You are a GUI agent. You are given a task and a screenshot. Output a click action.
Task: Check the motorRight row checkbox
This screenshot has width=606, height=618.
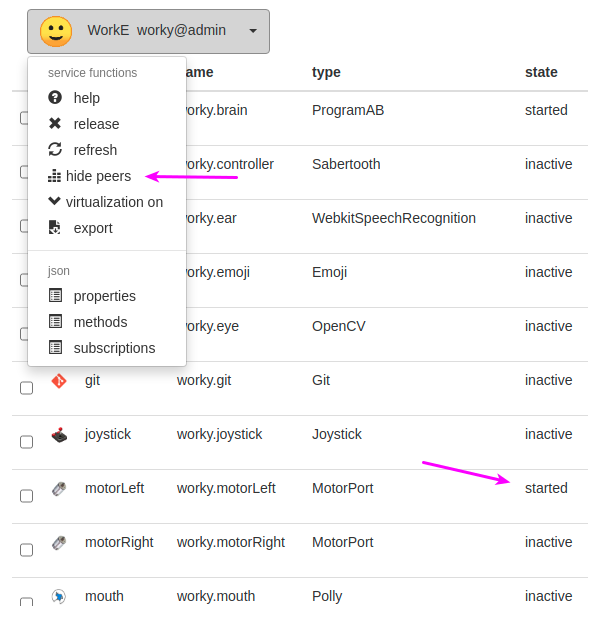tap(26, 550)
